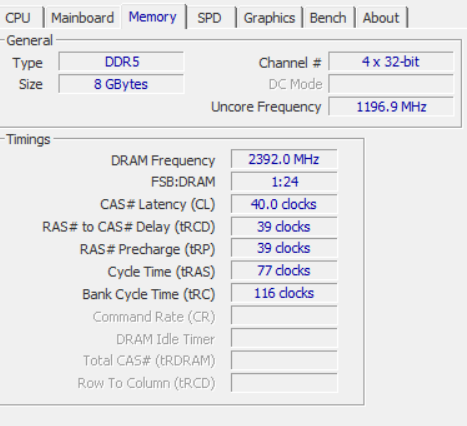The height and width of the screenshot is (426, 467).
Task: Select the tRCD 39 clocks value
Action: (284, 227)
